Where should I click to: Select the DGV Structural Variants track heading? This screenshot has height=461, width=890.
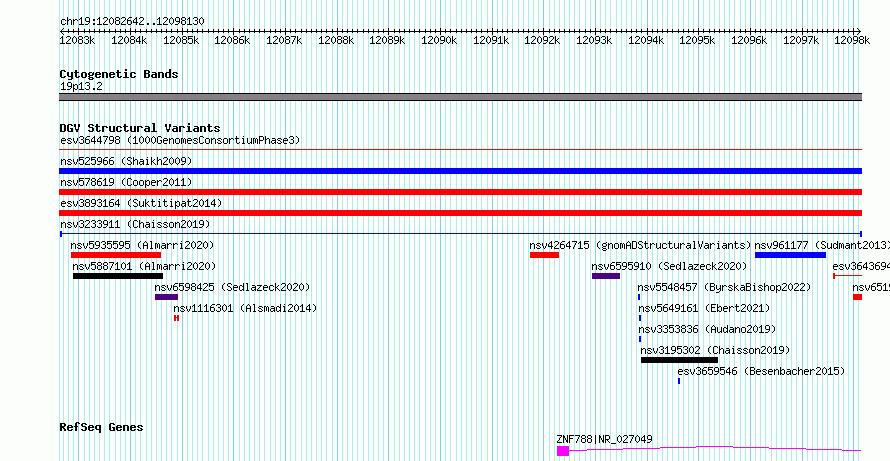(x=140, y=128)
